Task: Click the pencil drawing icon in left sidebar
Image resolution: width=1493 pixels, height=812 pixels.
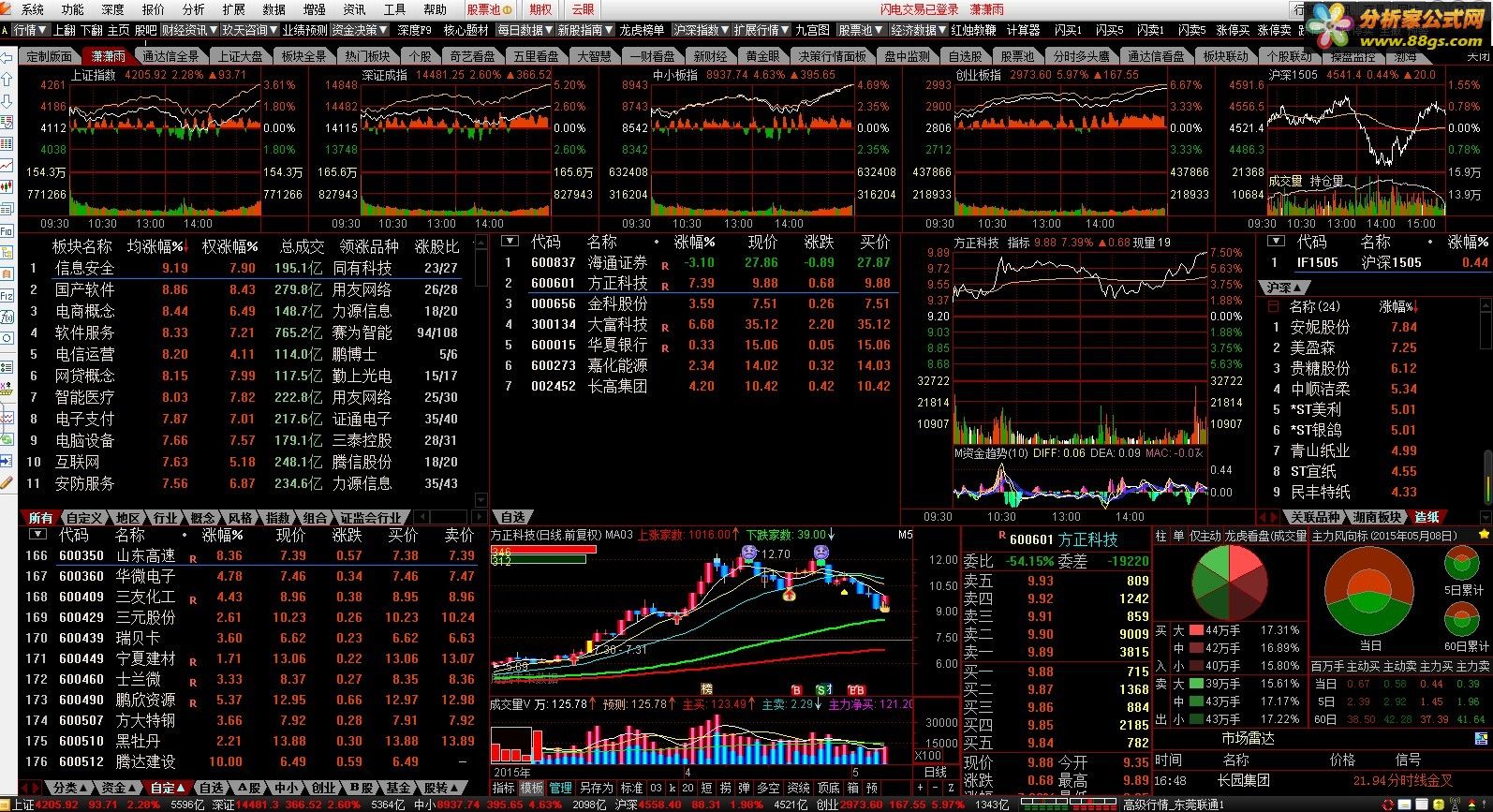Action: 7,483
